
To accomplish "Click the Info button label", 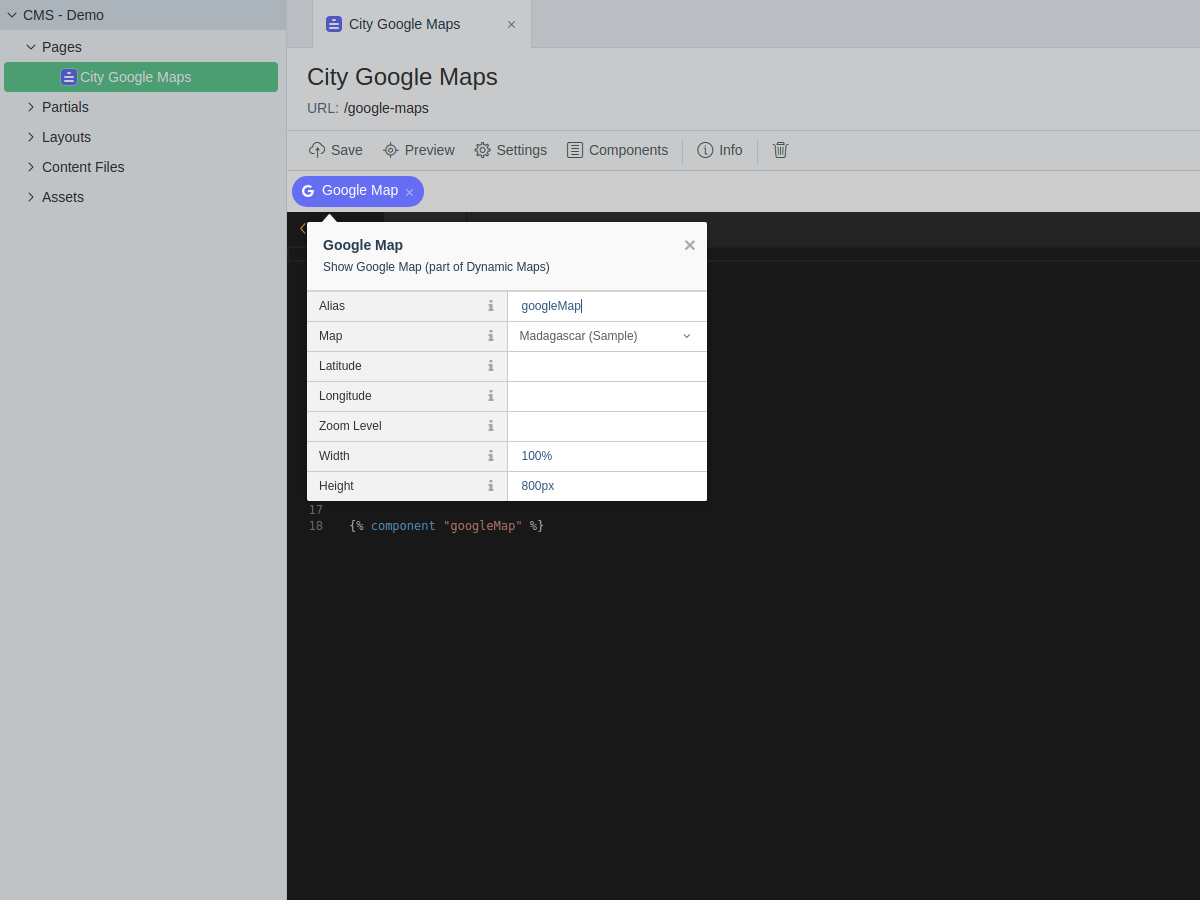I will (x=731, y=150).
